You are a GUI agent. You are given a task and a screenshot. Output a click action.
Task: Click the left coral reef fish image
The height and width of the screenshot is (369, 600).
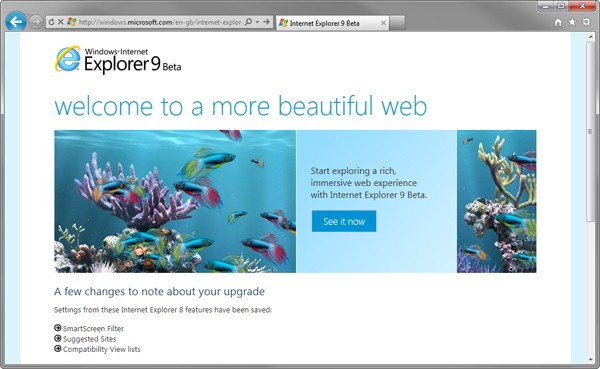click(175, 201)
